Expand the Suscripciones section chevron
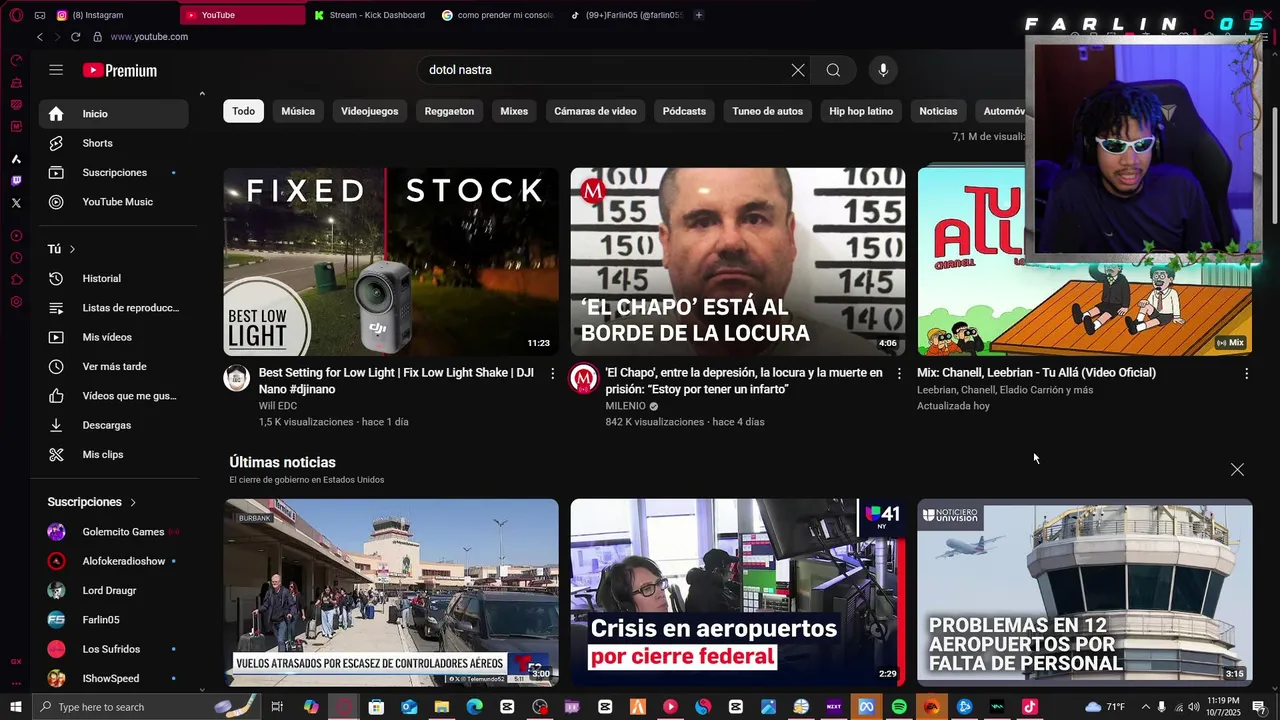Image resolution: width=1280 pixels, height=720 pixels. click(x=132, y=502)
